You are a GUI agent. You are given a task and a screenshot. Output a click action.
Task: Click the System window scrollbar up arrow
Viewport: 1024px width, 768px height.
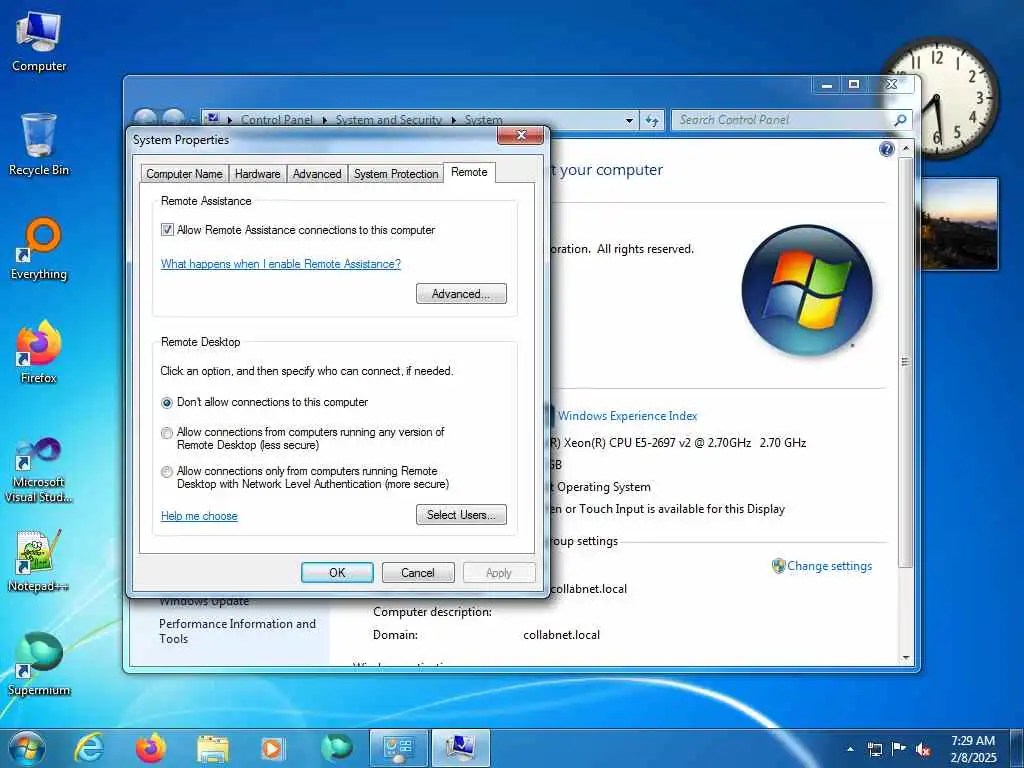tap(905, 148)
